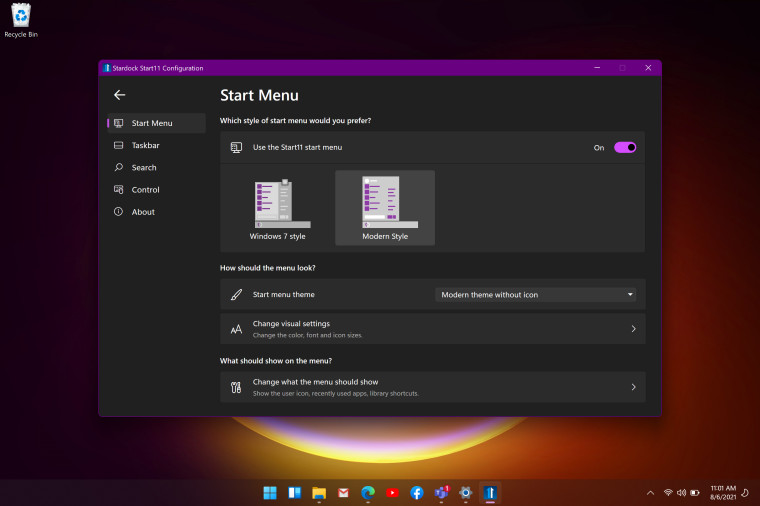Click the moon notification icon in tray

[745, 492]
